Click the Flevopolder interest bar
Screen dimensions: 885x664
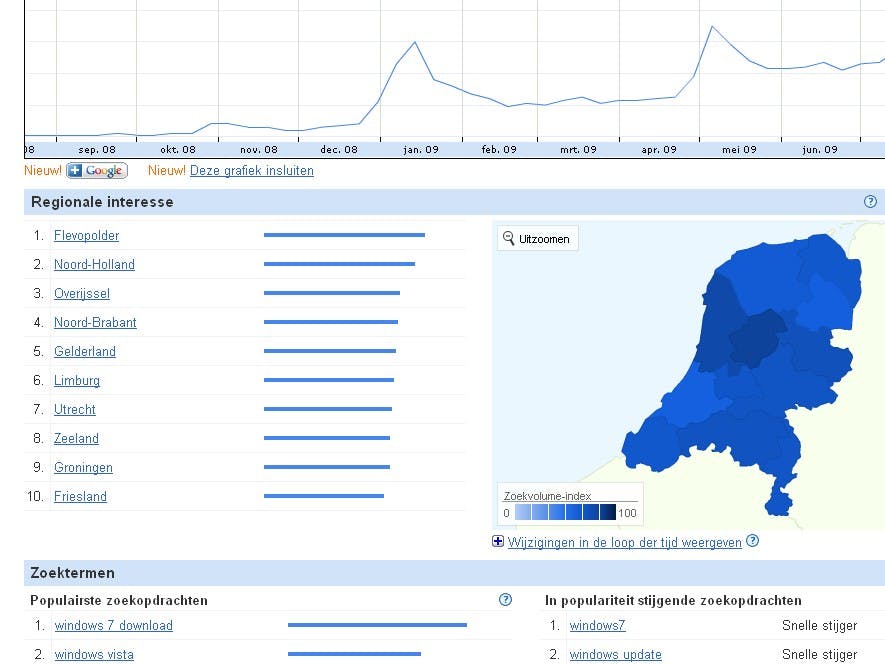[x=344, y=235]
